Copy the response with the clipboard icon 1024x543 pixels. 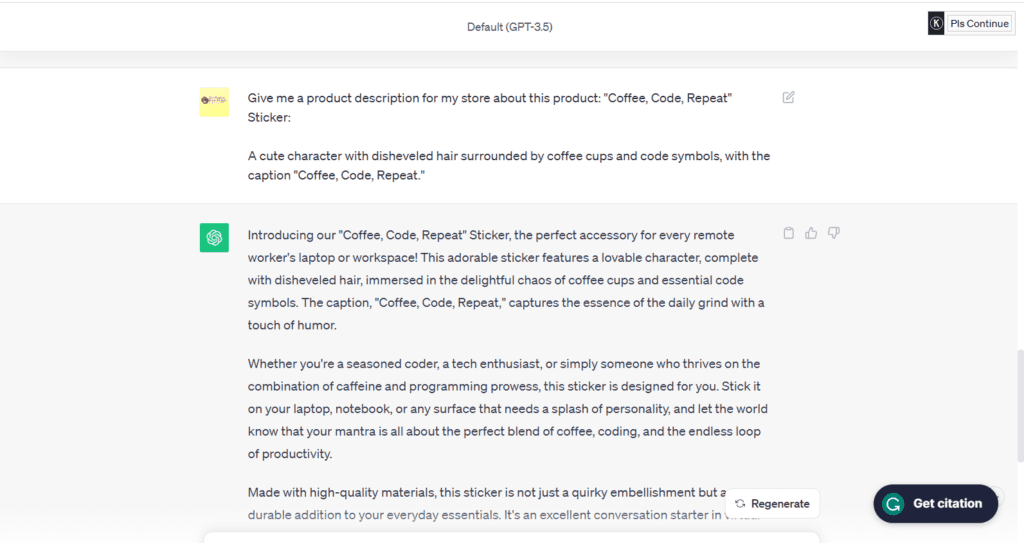point(789,233)
